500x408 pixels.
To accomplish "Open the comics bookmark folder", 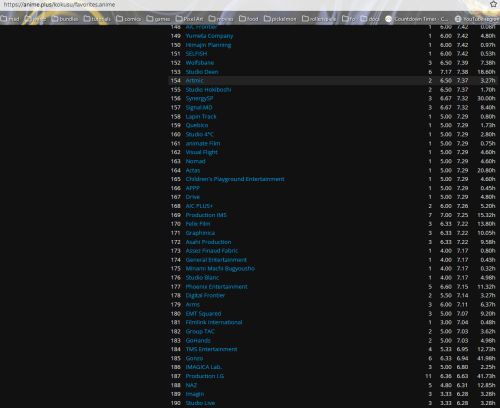I will point(129,19).
